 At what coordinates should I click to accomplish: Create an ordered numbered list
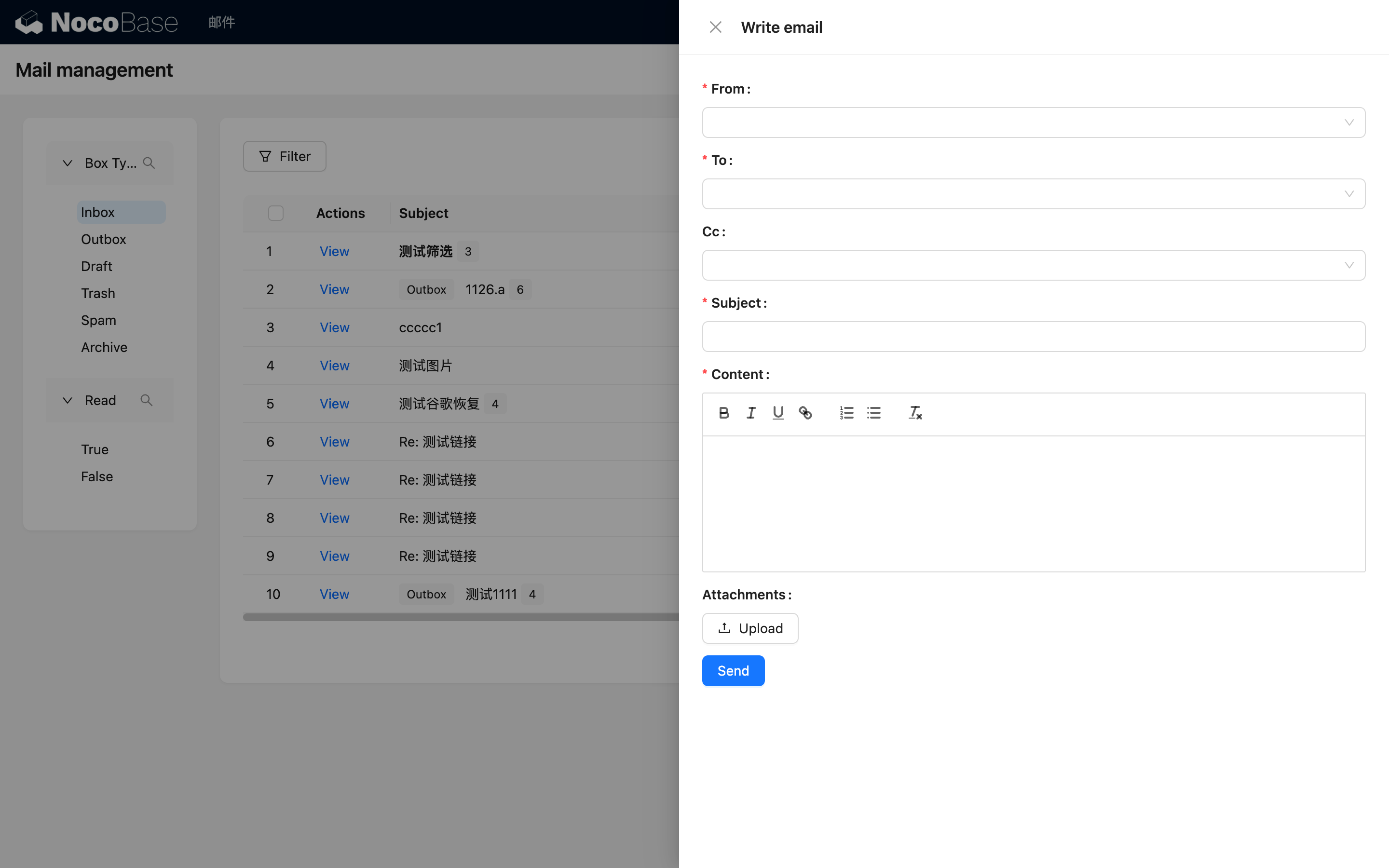click(x=846, y=413)
